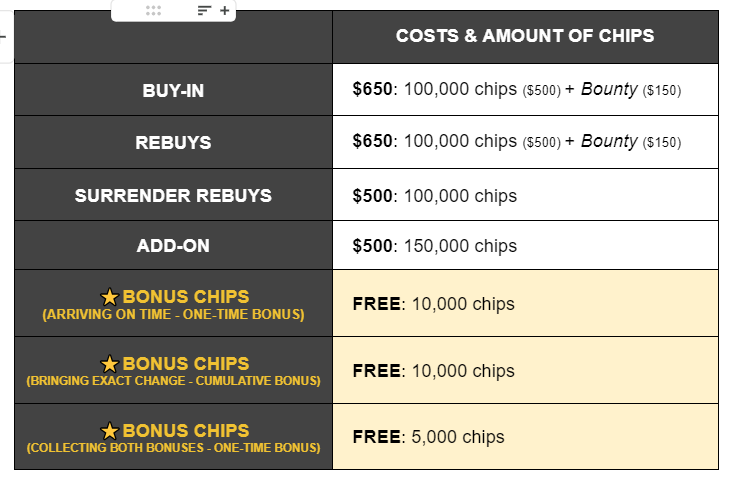Screen dimensions: 742x490
Task: Click the FREE: 5,000 chips cell
Action: click(x=525, y=437)
